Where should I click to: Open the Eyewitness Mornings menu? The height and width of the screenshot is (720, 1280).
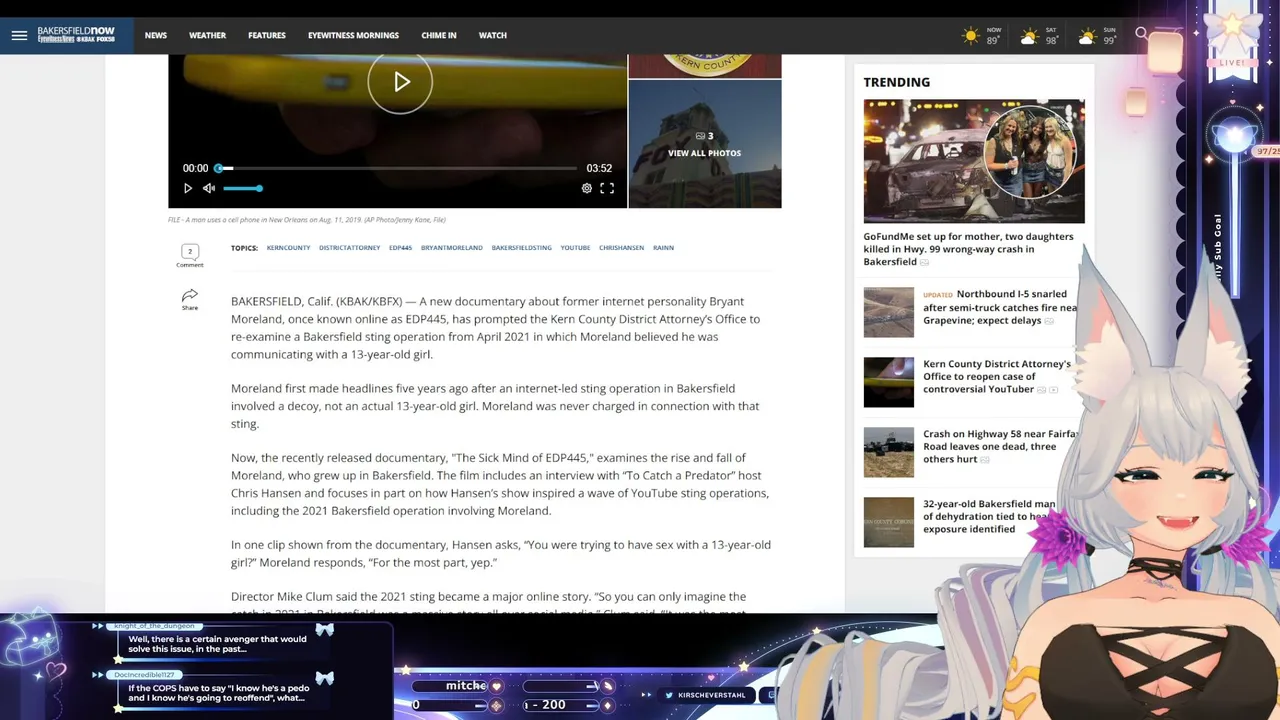353,35
